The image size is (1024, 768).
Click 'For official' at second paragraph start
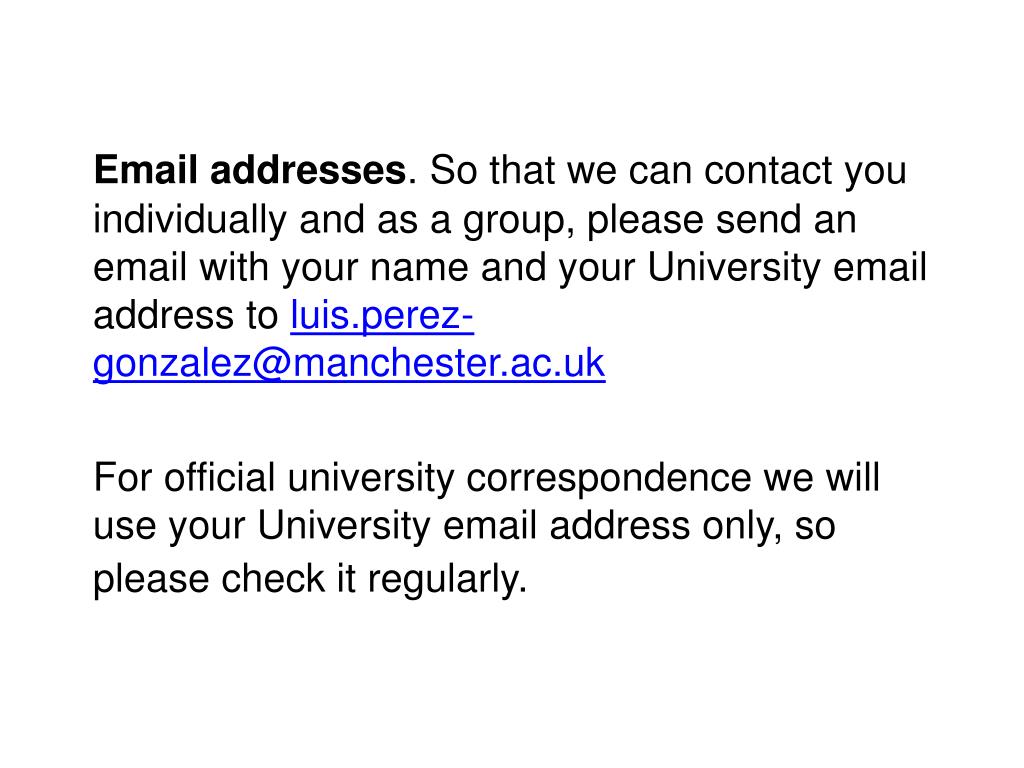pyautogui.click(x=184, y=477)
